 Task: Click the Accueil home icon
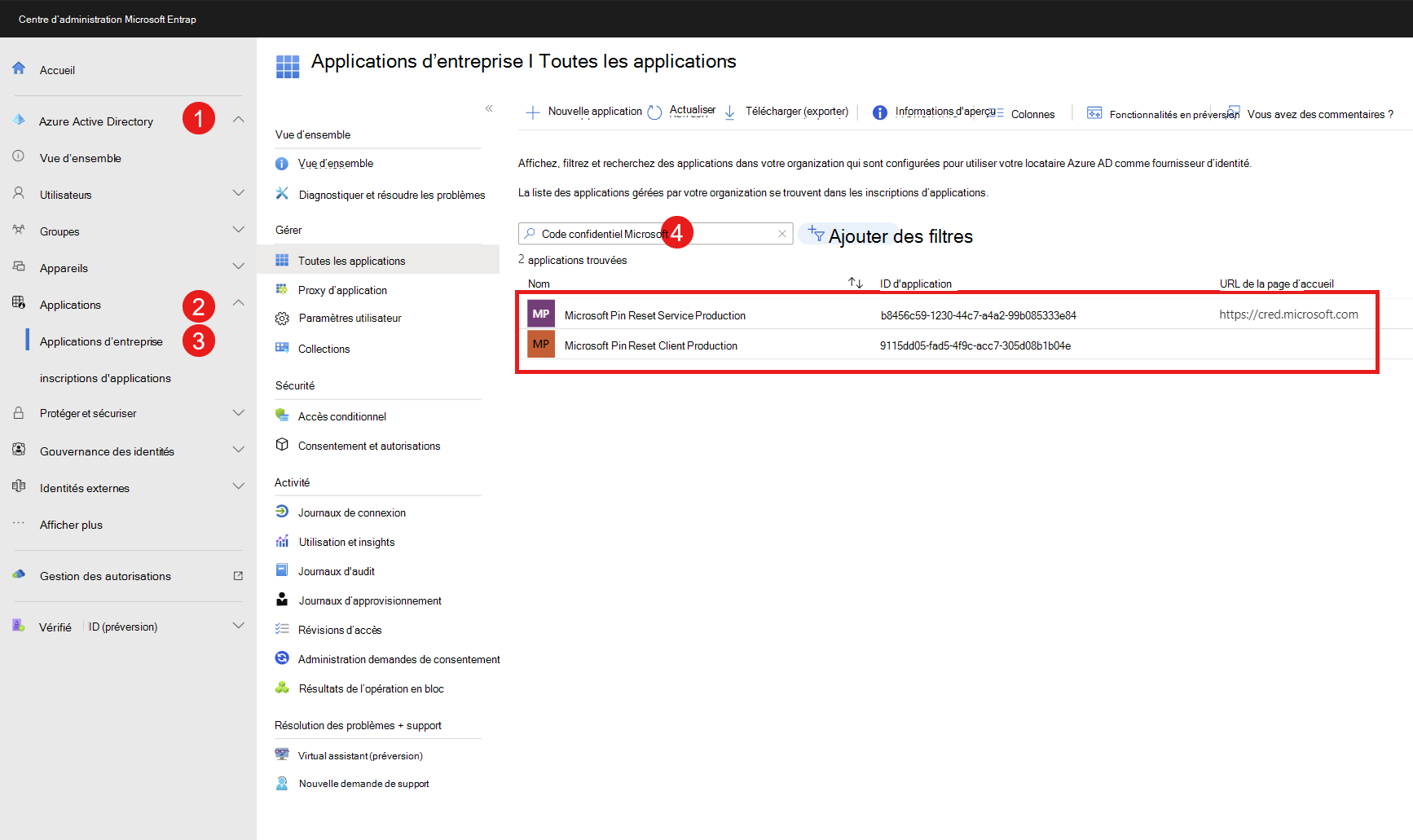[19, 68]
